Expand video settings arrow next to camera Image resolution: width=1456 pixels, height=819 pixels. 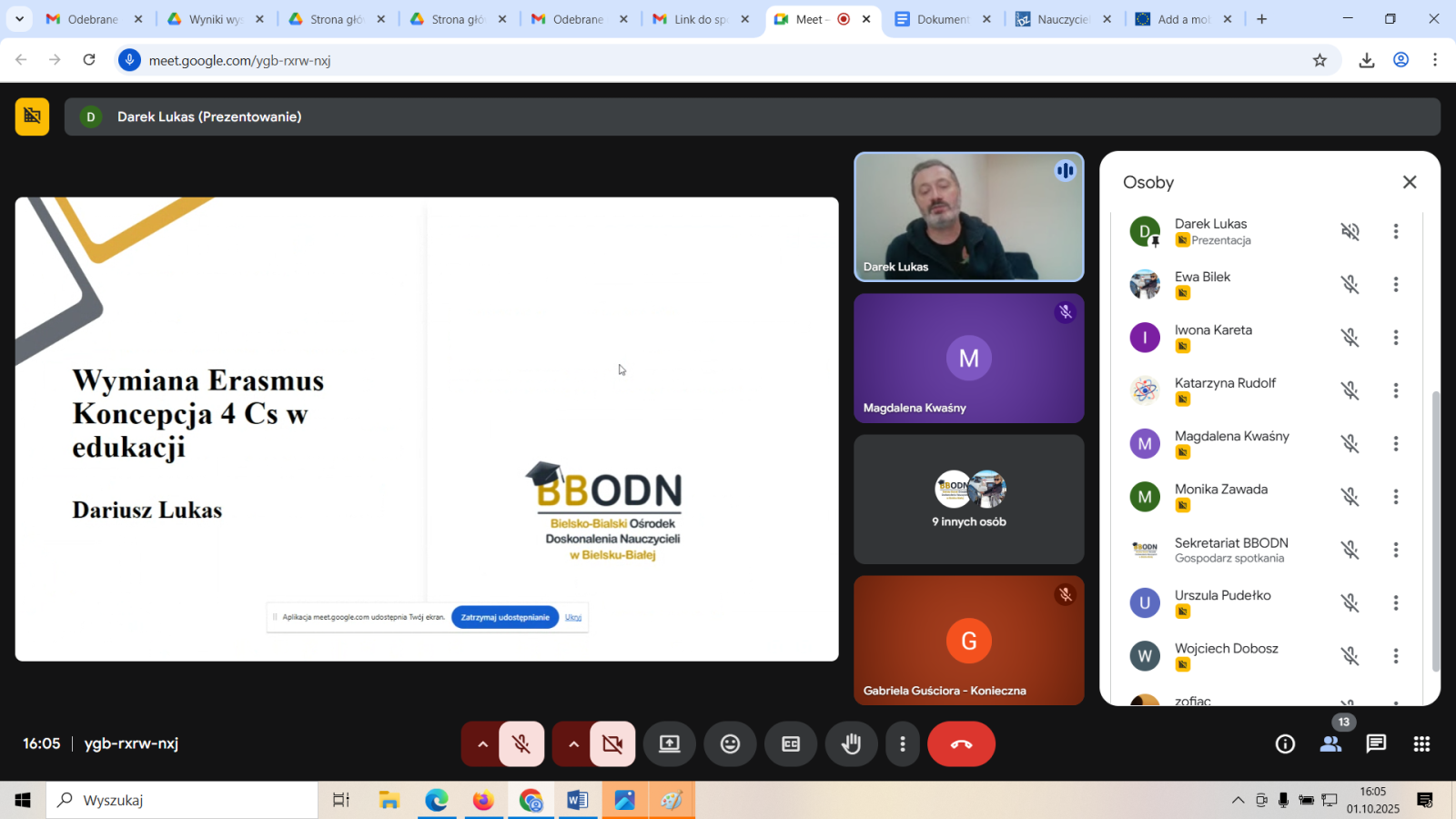coord(573,744)
